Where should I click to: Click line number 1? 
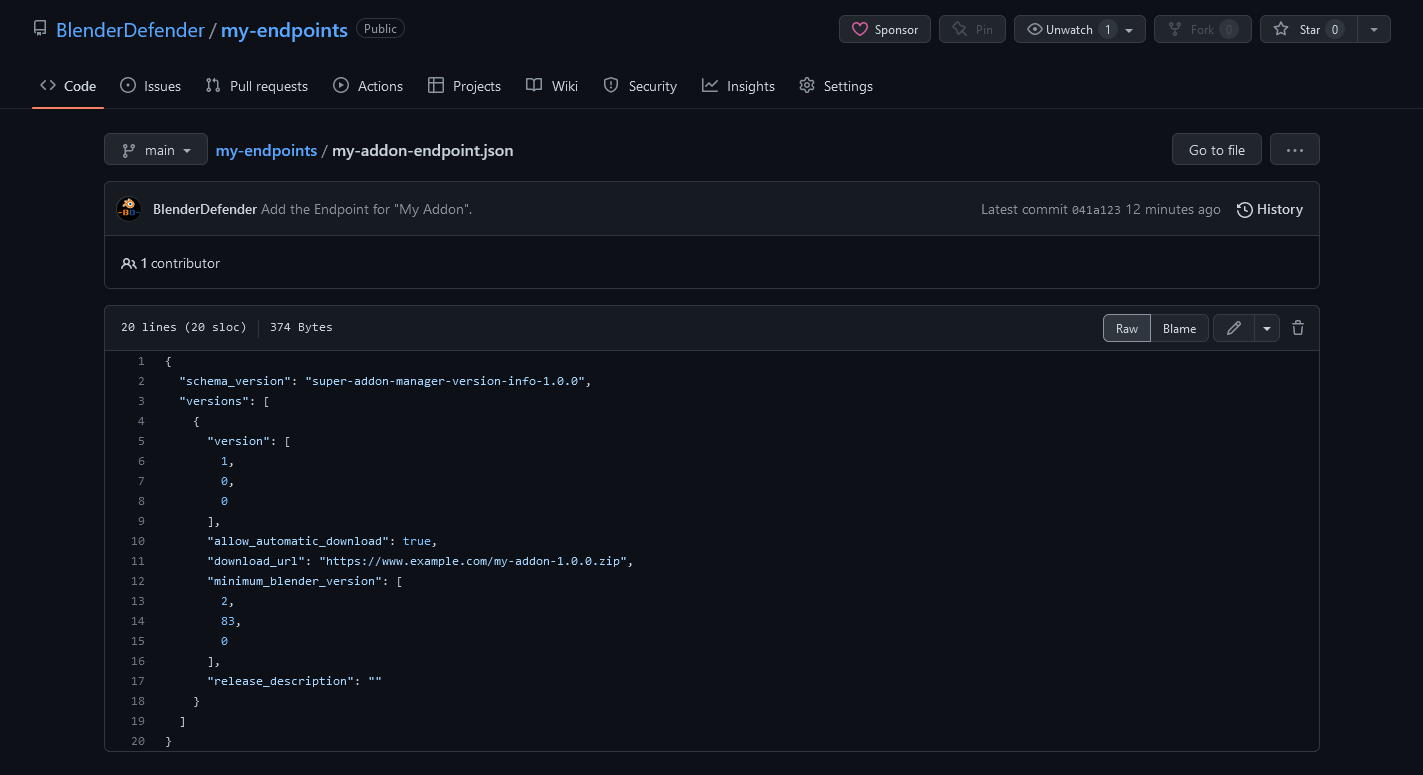[x=141, y=361]
